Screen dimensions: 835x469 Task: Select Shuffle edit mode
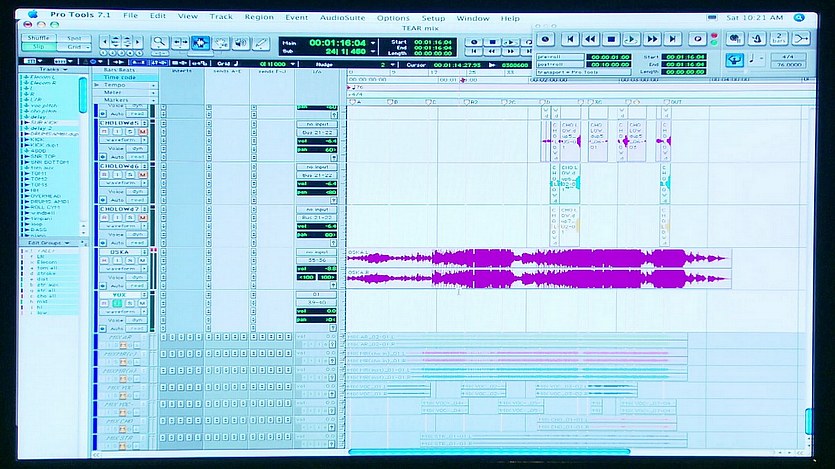[38, 38]
